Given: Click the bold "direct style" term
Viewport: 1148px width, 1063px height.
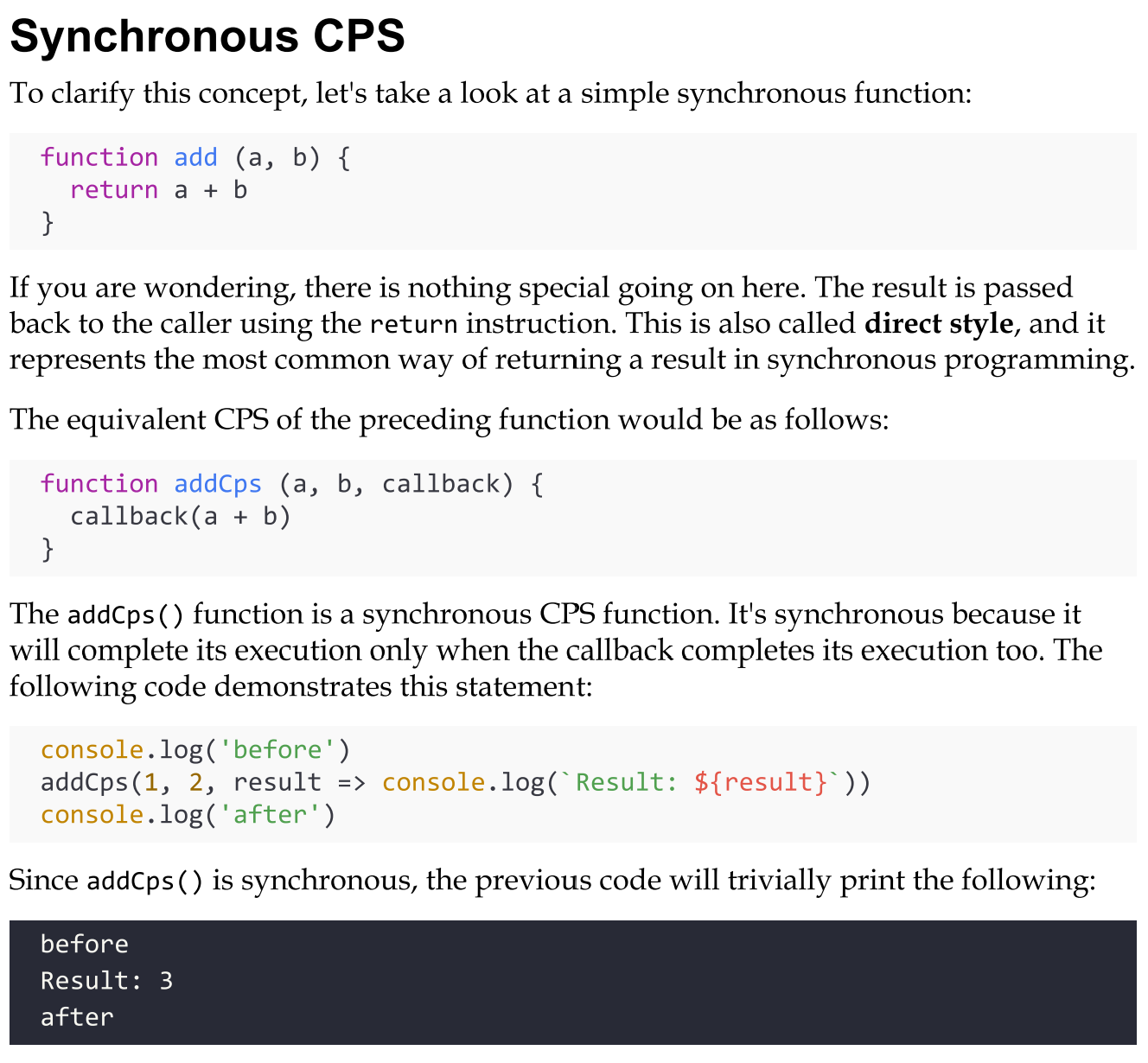Looking at the screenshot, I should pyautogui.click(x=939, y=323).
